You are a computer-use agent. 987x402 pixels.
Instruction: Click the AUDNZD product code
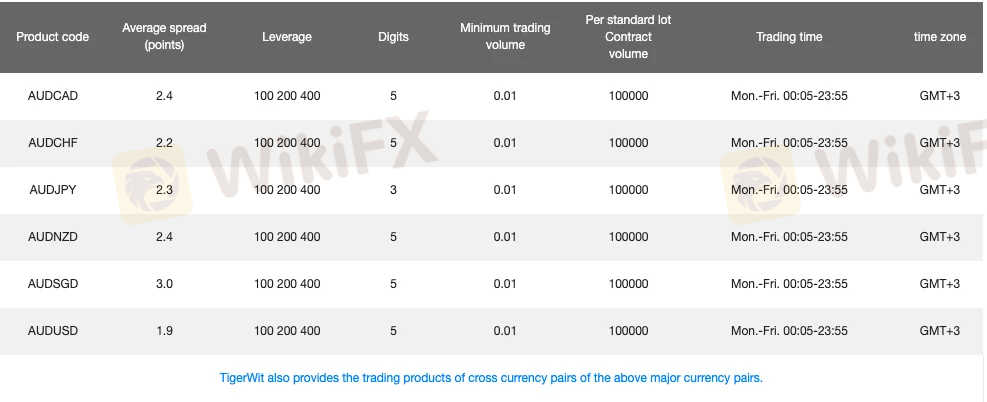coord(53,237)
